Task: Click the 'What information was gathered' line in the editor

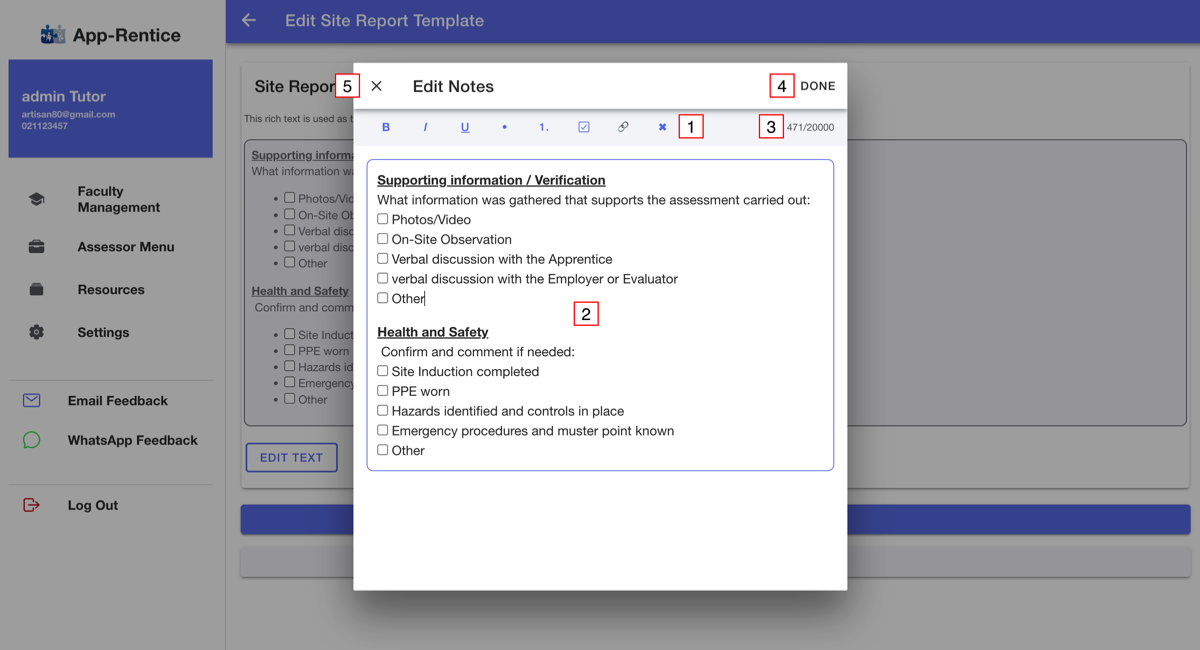Action: pos(594,200)
